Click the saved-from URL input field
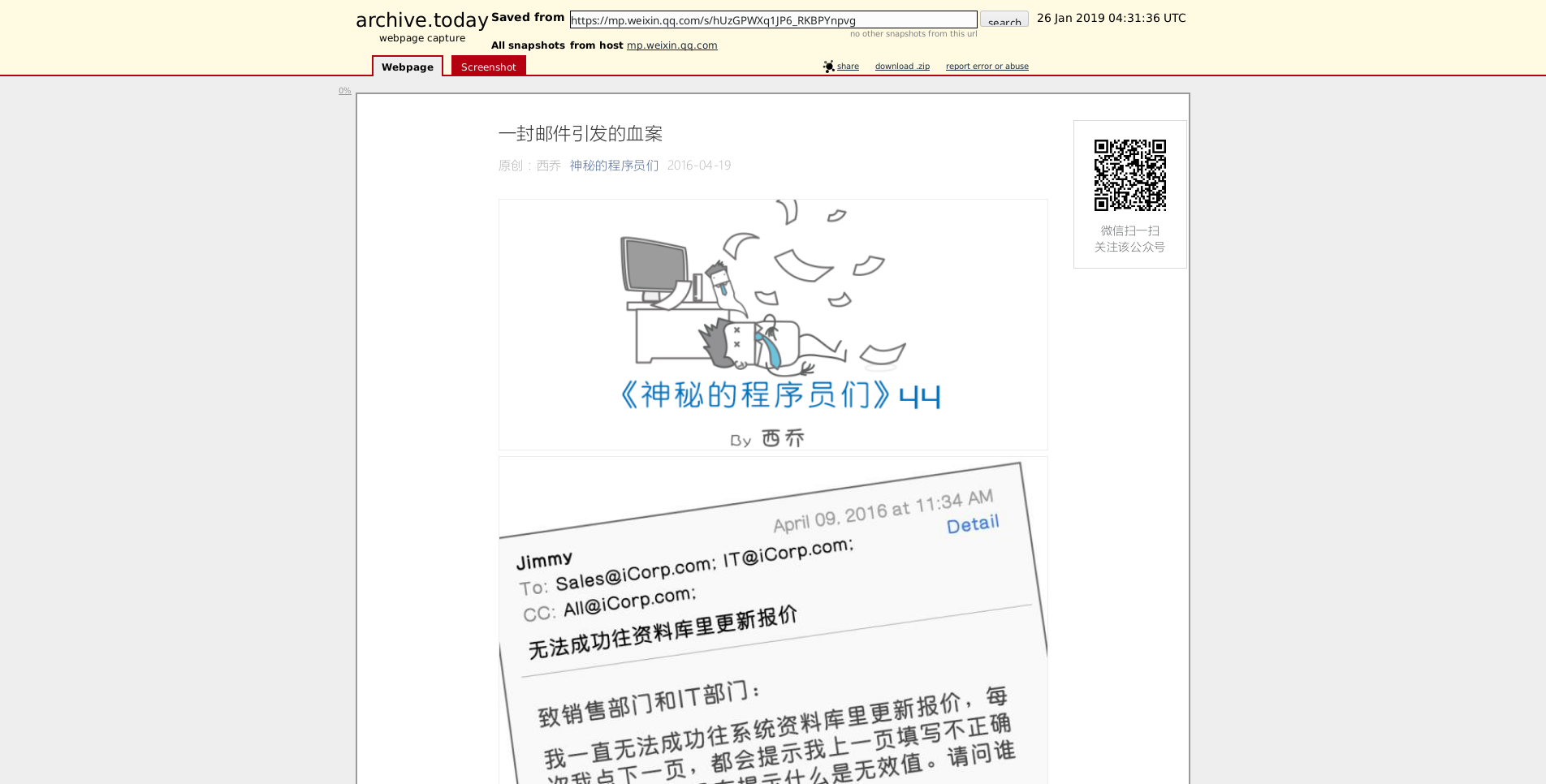The image size is (1546, 784). pos(772,20)
